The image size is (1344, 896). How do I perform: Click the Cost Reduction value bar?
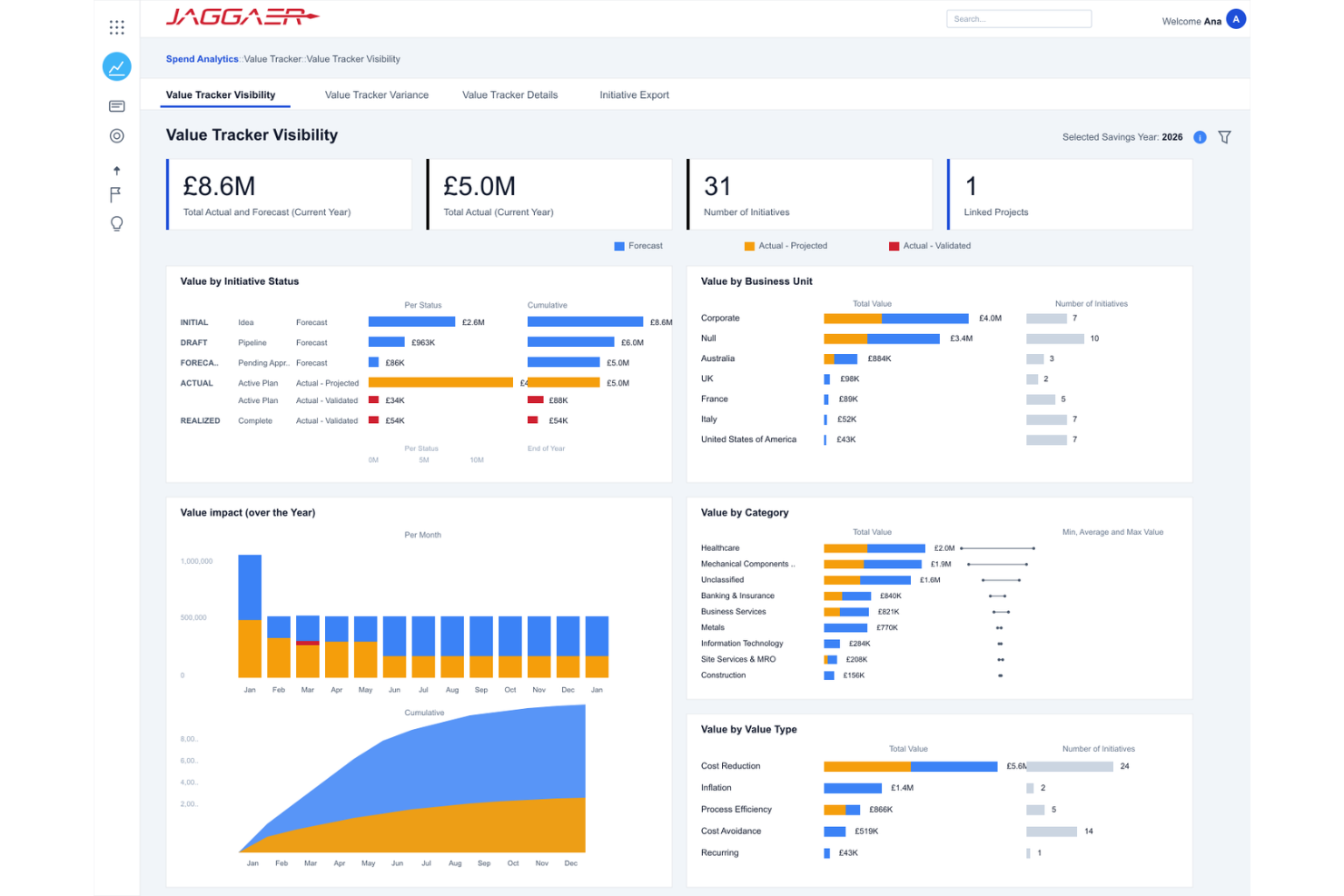[911, 766]
